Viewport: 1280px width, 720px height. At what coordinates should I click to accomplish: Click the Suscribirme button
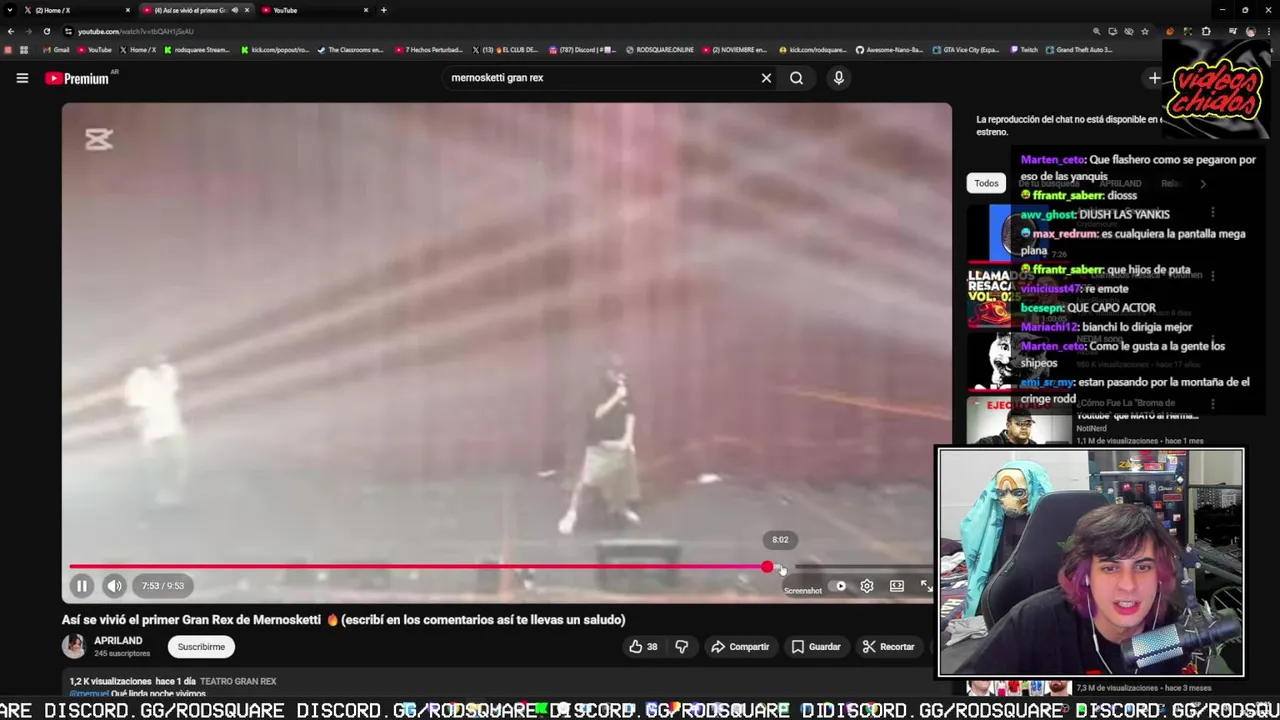pos(201,647)
